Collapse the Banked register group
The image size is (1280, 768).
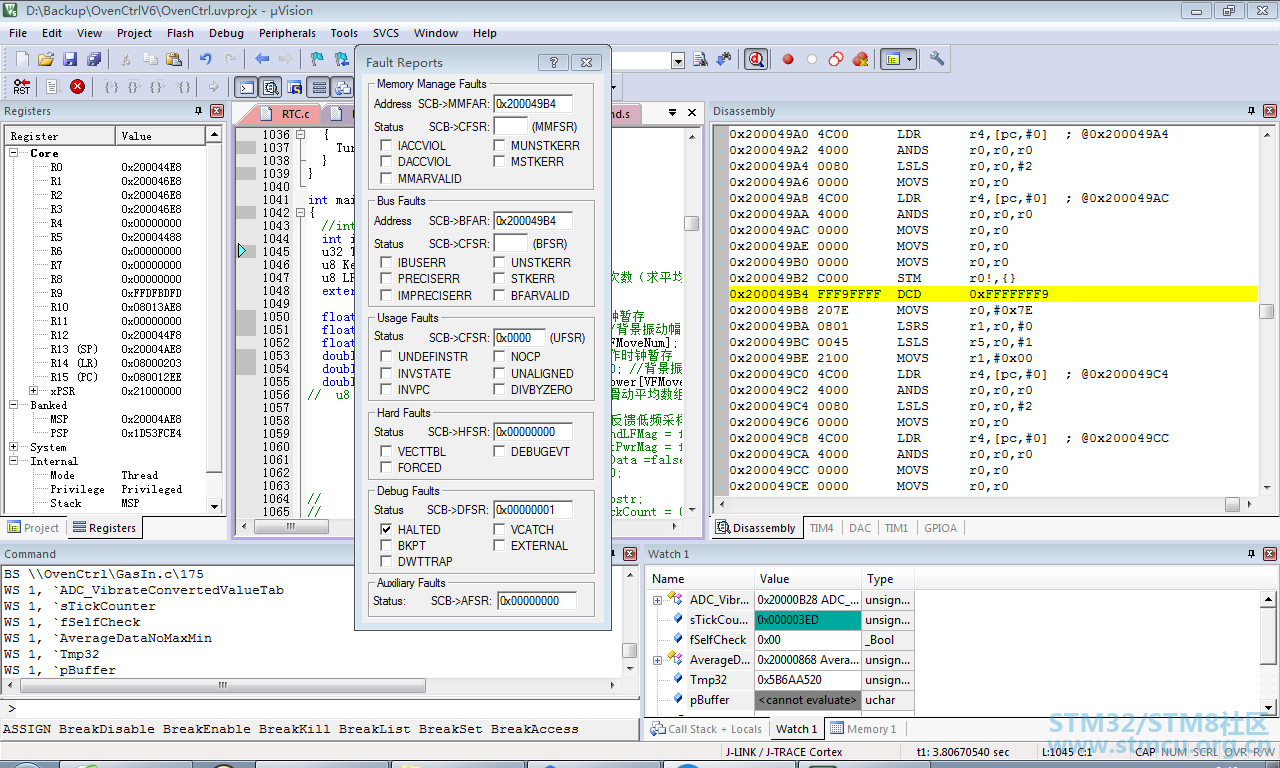click(14, 405)
